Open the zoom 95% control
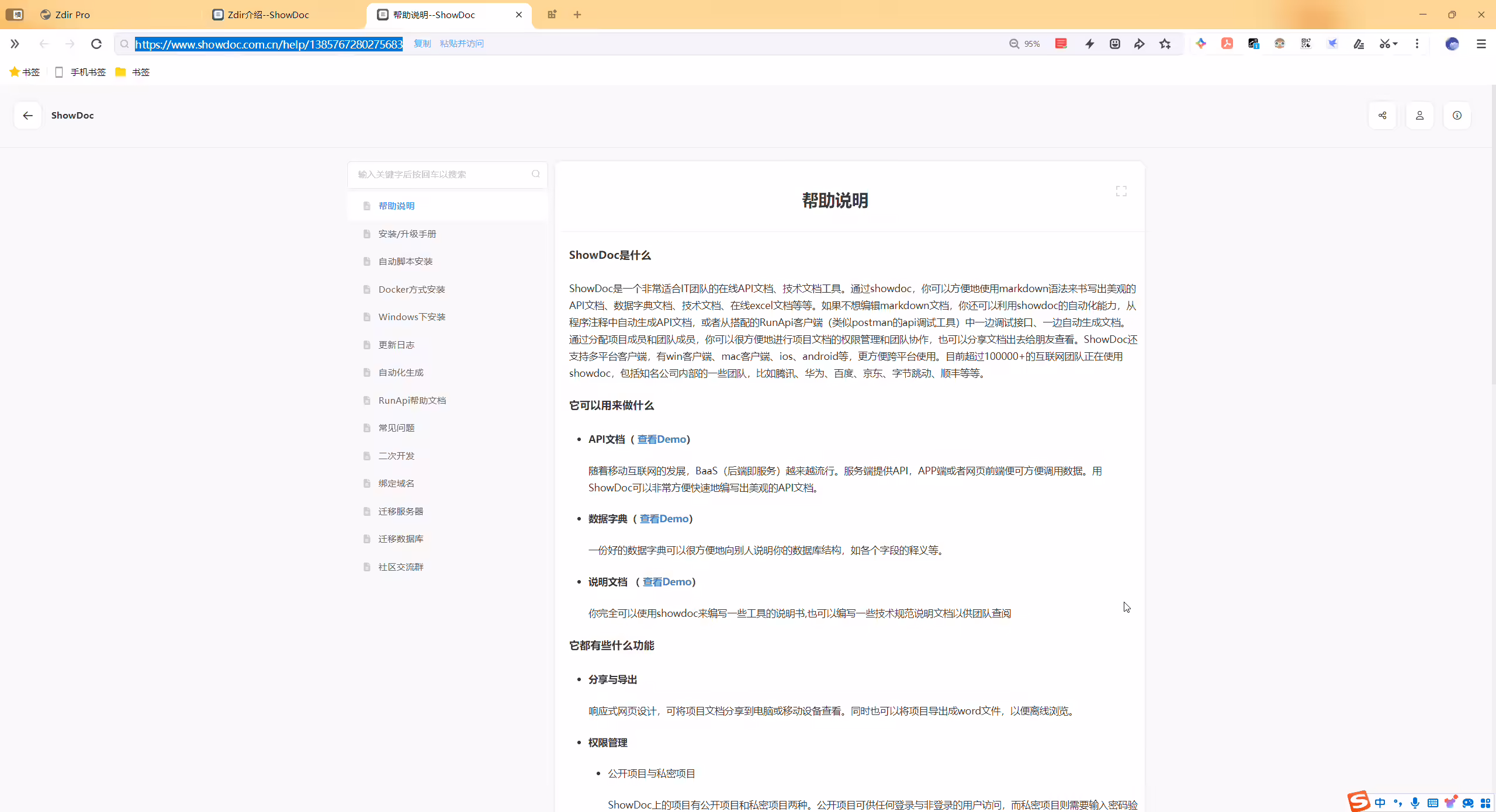Screen dimensions: 1496x812 click(x=1024, y=44)
